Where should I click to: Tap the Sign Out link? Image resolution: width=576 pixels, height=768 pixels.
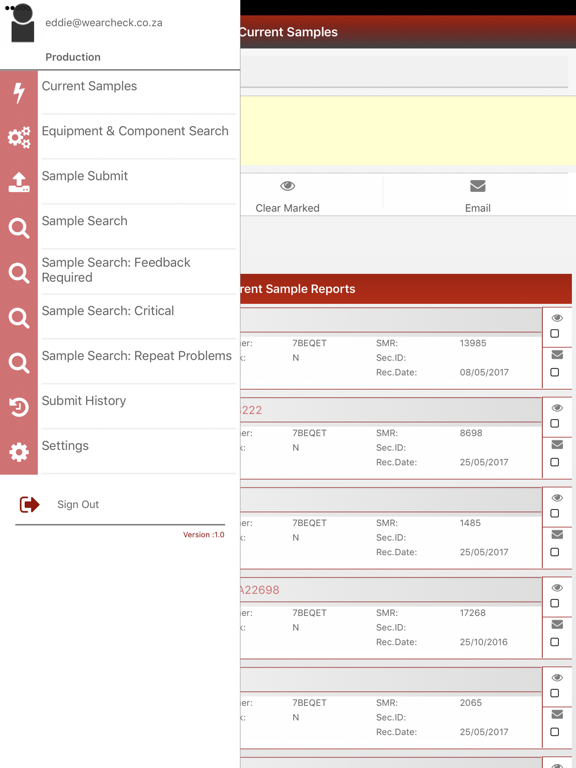pos(78,504)
